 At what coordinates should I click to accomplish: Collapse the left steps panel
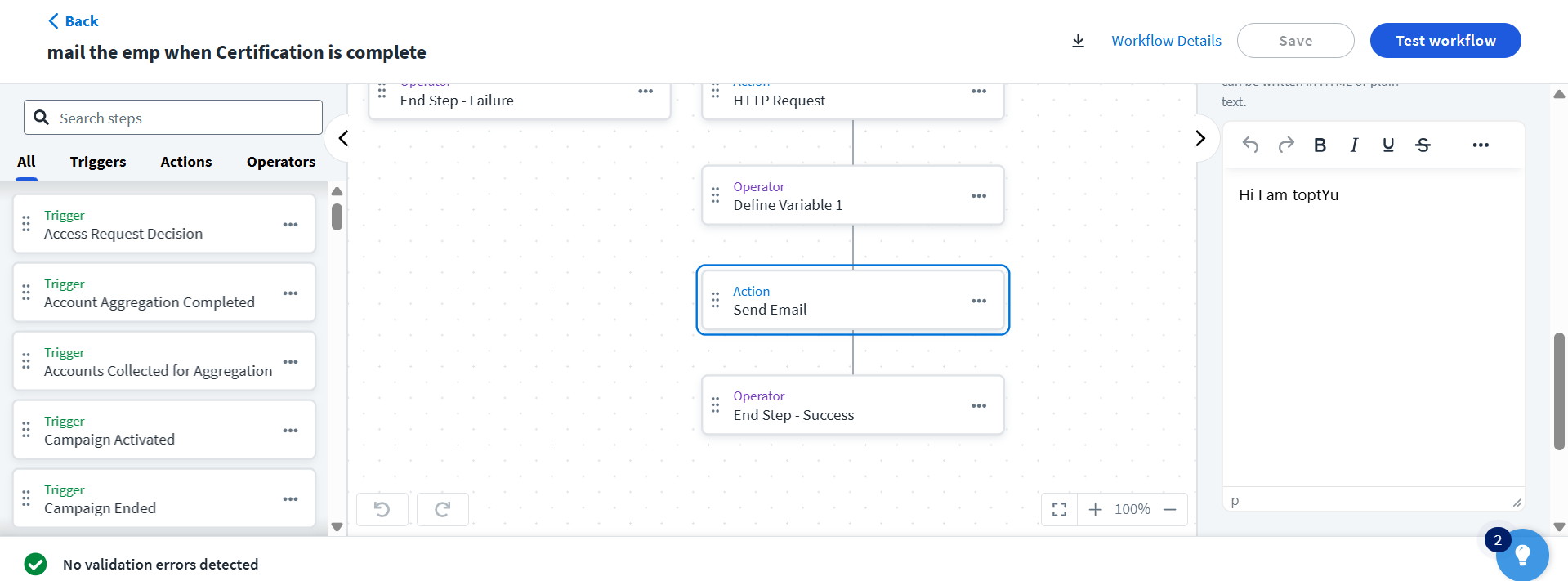tap(344, 138)
